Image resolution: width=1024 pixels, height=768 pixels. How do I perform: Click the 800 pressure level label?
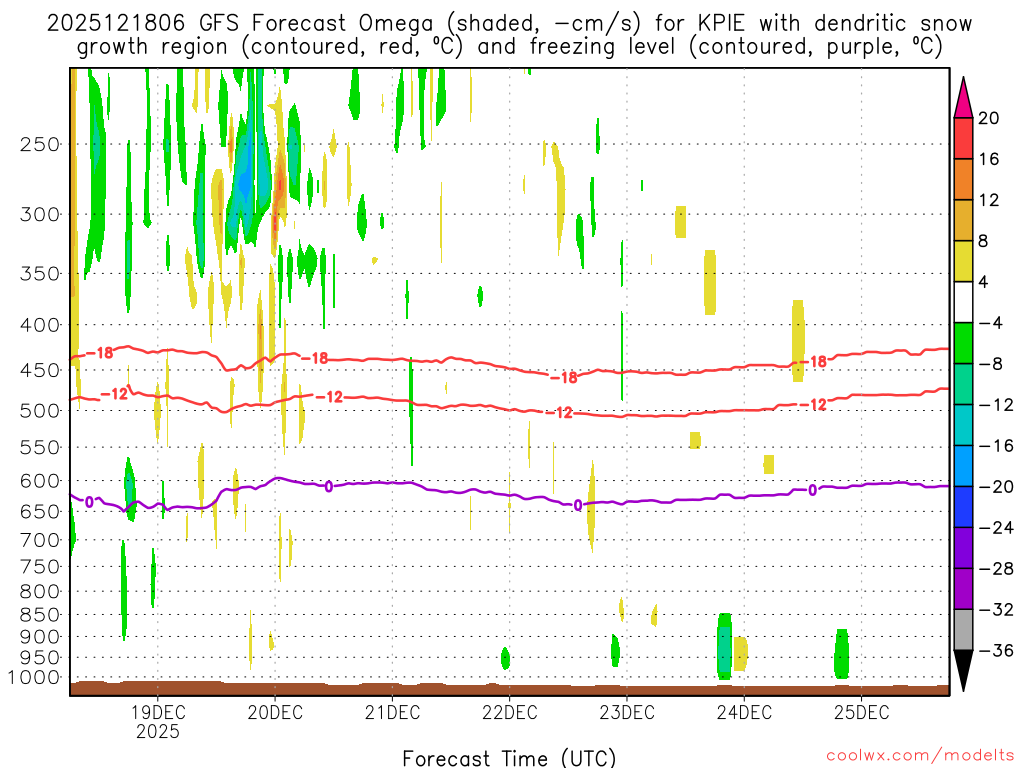[x=40, y=592]
